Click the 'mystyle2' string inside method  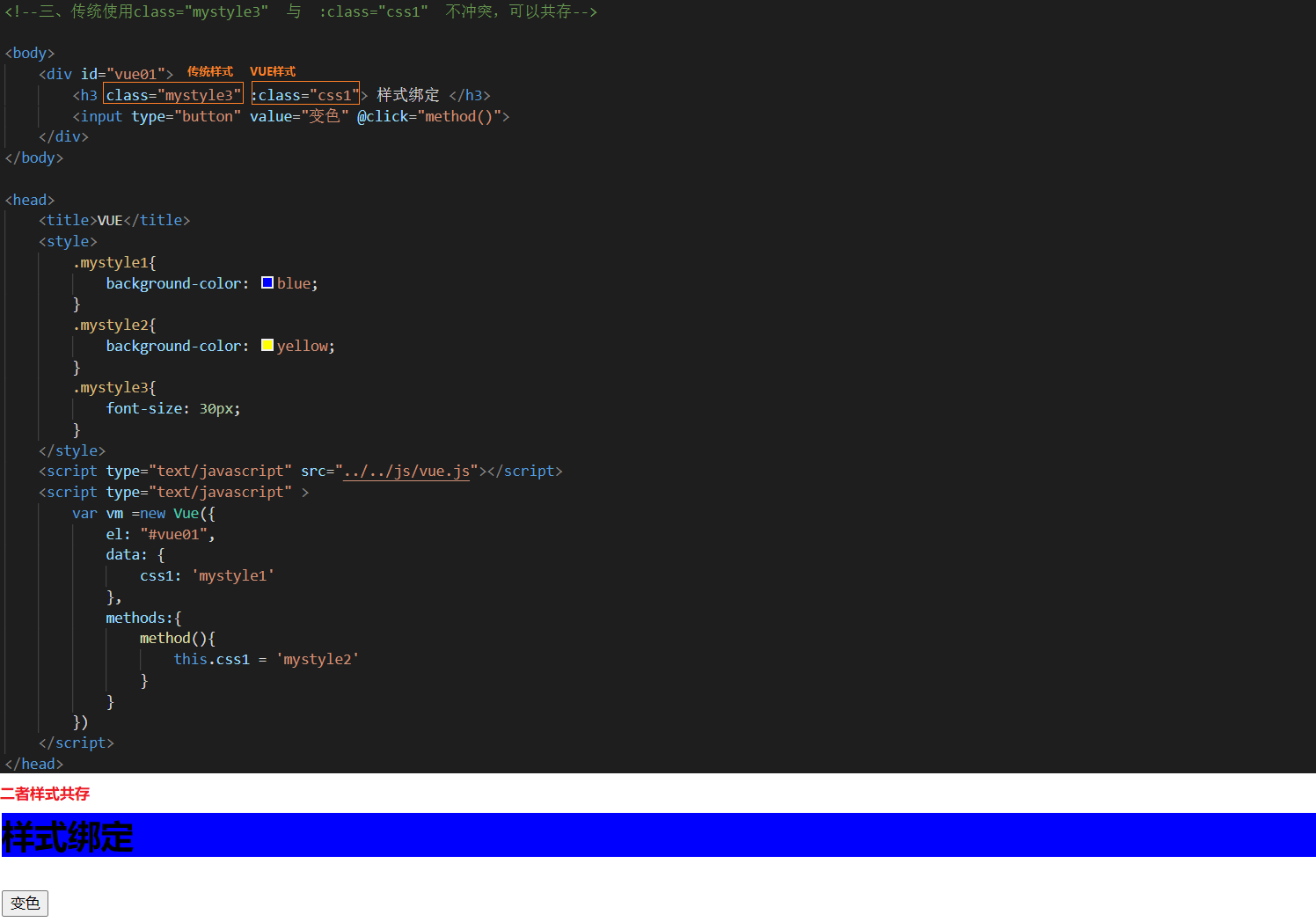click(318, 660)
